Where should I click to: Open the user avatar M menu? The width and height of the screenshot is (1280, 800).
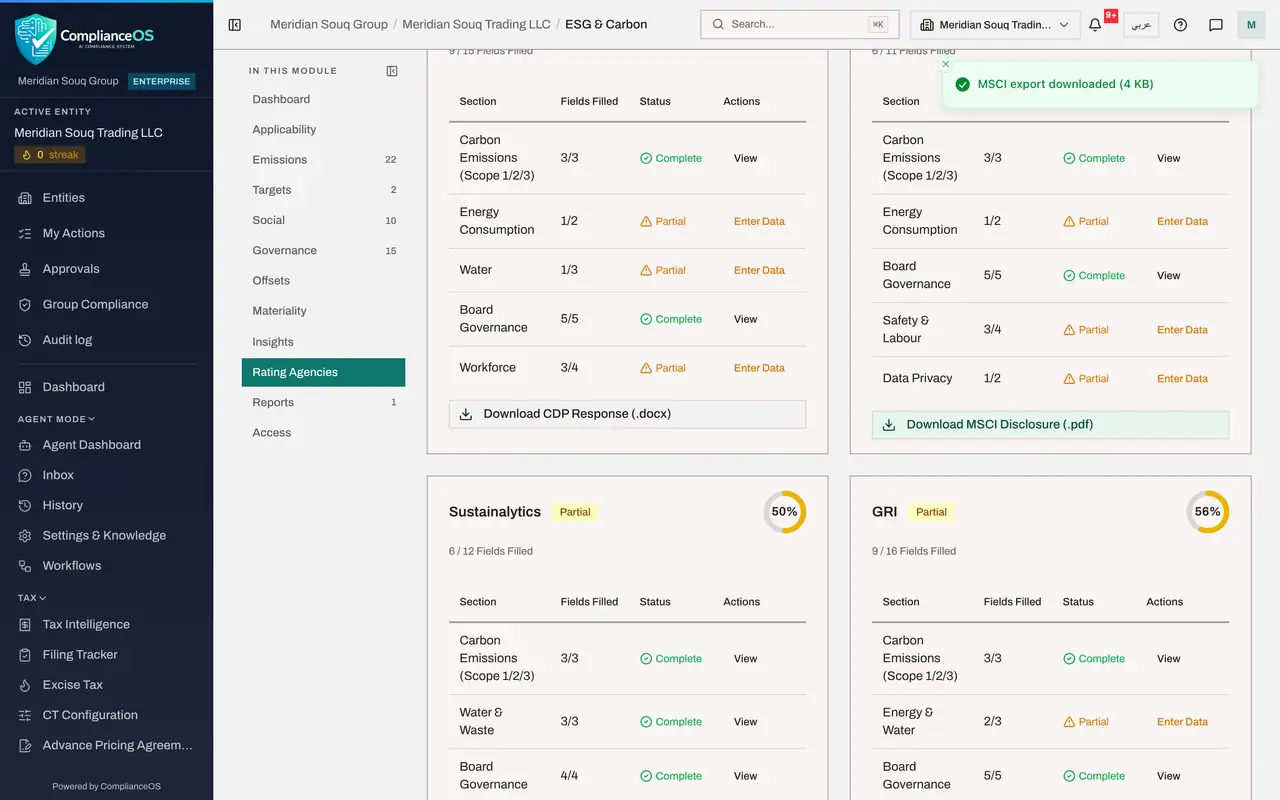[1251, 25]
